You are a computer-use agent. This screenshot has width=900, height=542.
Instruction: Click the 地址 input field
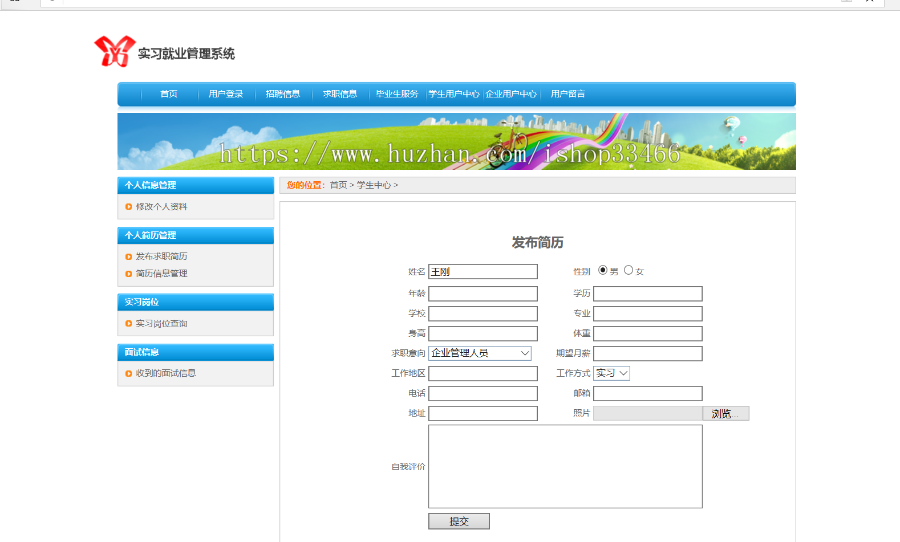coord(483,413)
